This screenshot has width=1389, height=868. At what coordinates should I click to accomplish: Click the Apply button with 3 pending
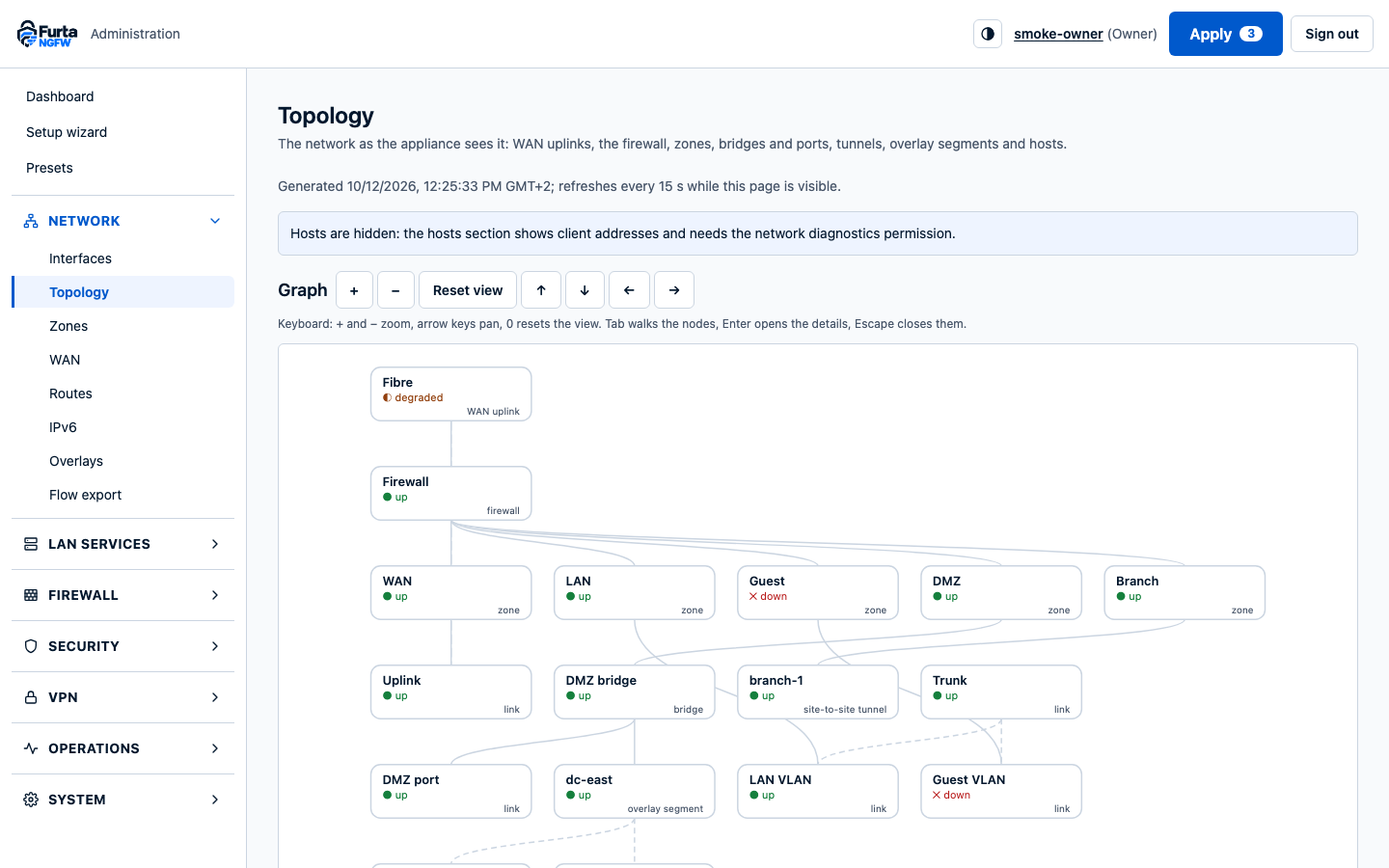pos(1225,34)
